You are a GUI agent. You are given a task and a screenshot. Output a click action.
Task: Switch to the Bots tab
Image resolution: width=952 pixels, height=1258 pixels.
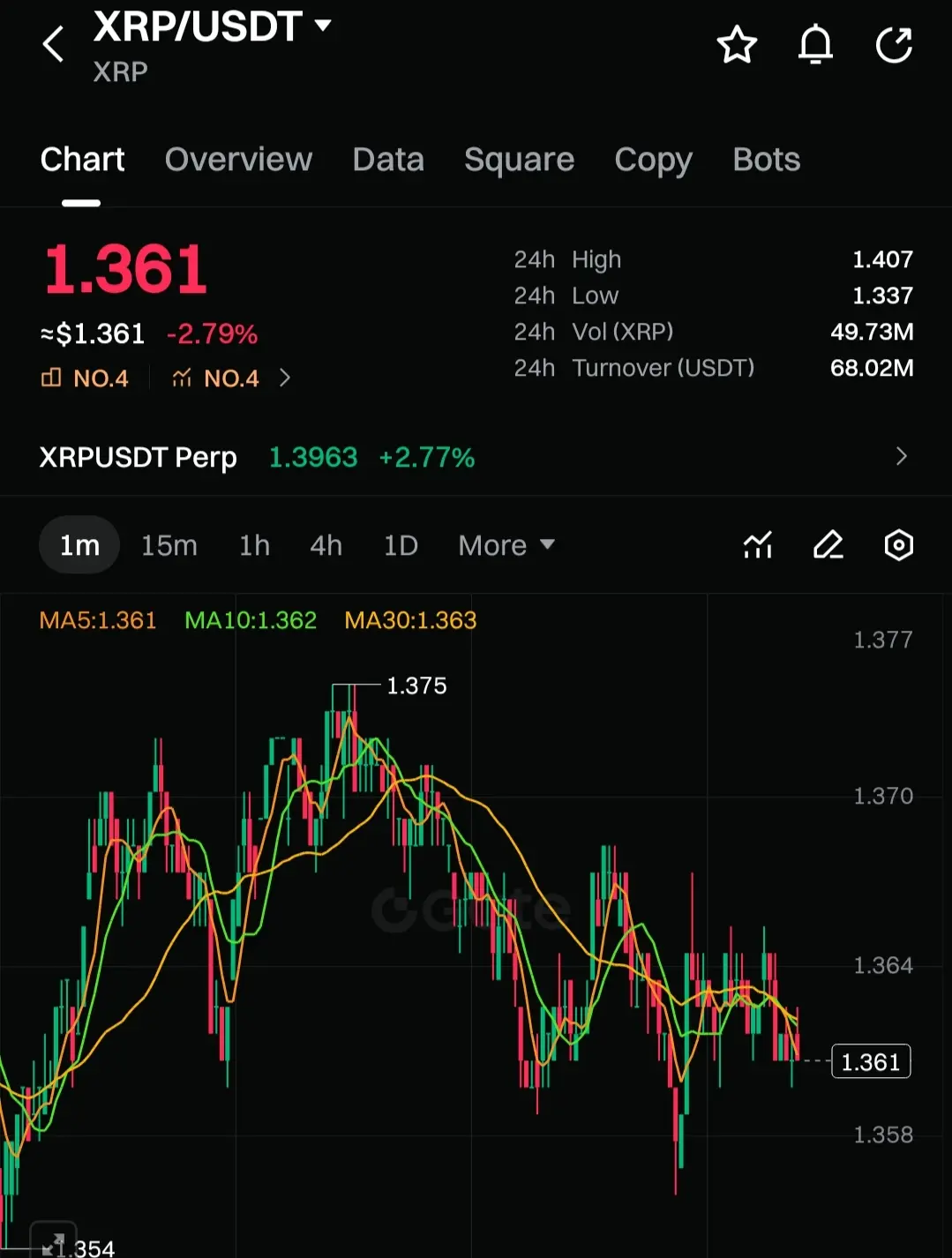pyautogui.click(x=766, y=160)
